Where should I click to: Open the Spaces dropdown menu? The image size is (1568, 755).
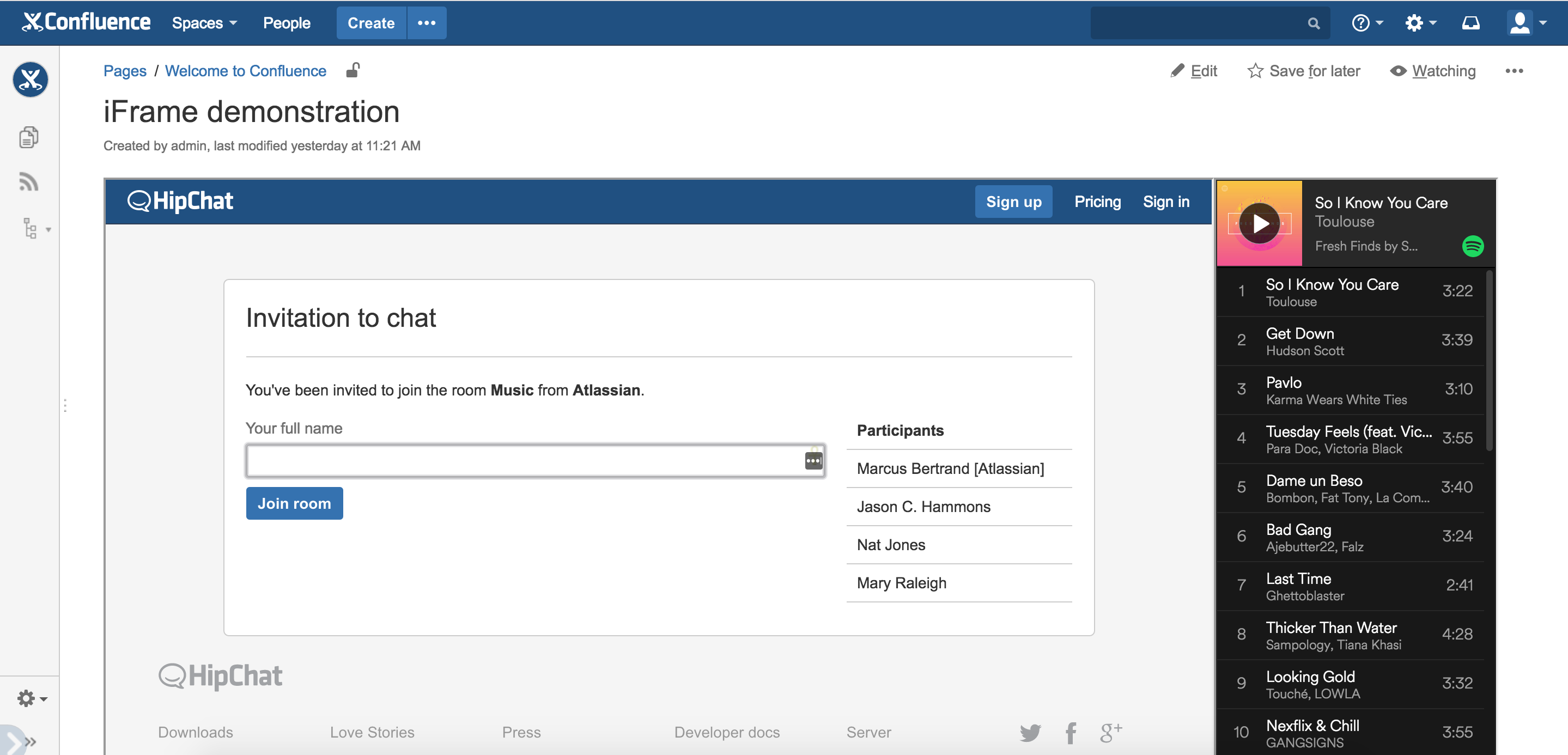pyautogui.click(x=204, y=23)
